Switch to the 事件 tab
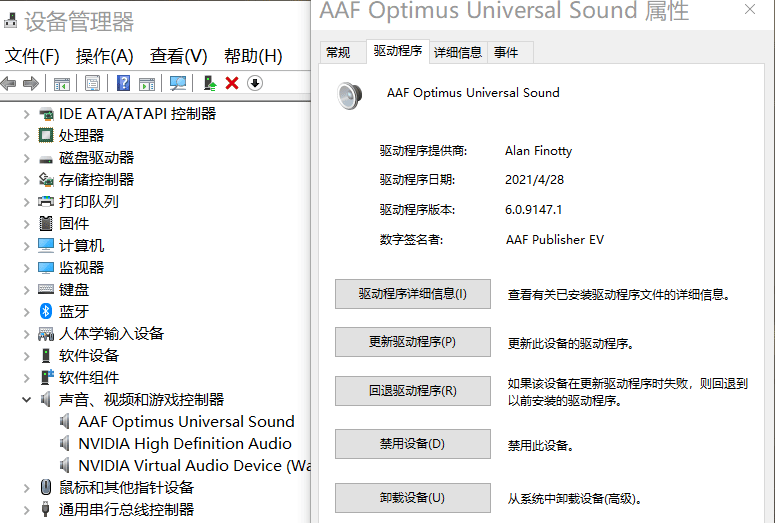This screenshot has width=777, height=523. tap(510, 53)
